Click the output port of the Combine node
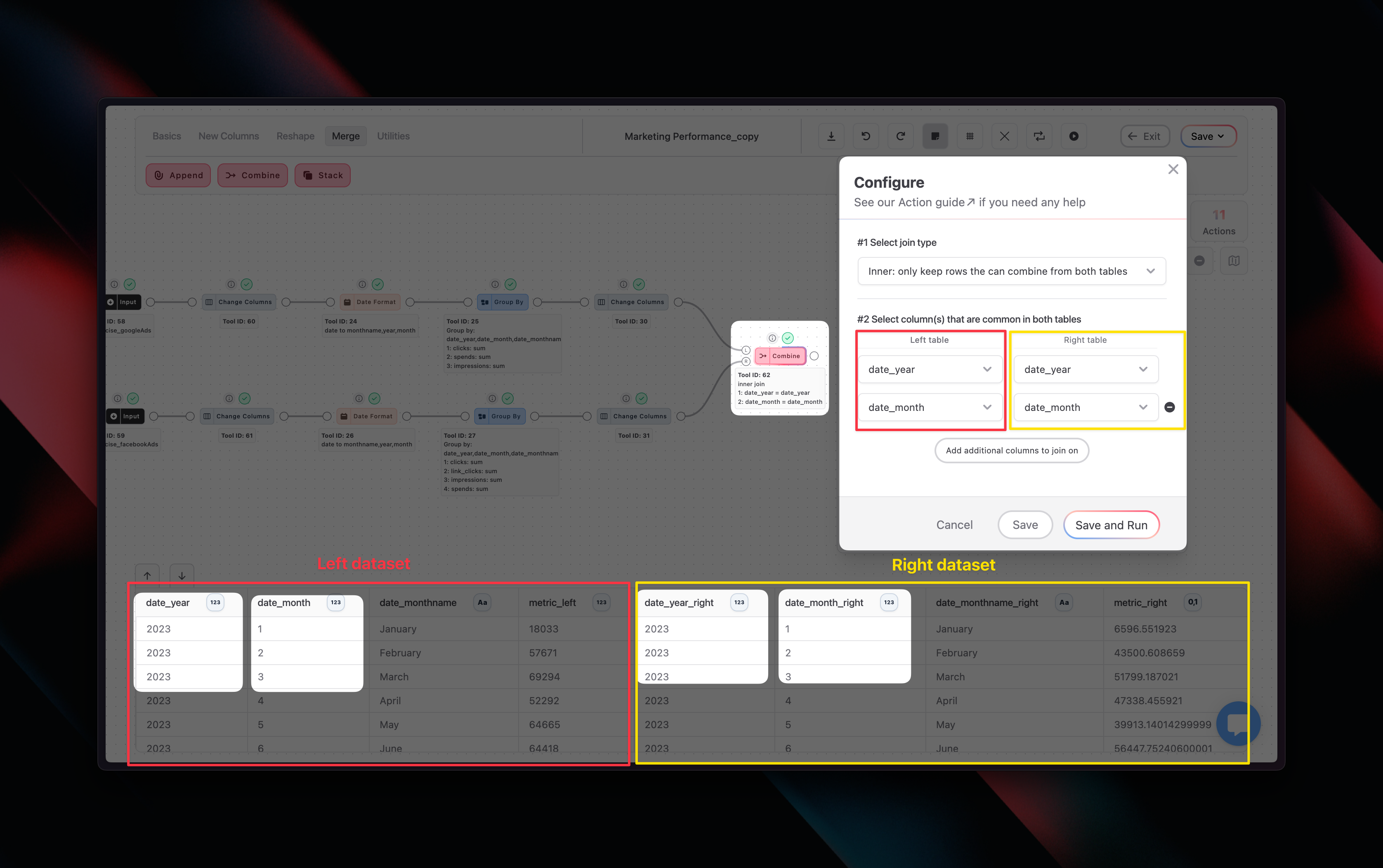 point(814,356)
